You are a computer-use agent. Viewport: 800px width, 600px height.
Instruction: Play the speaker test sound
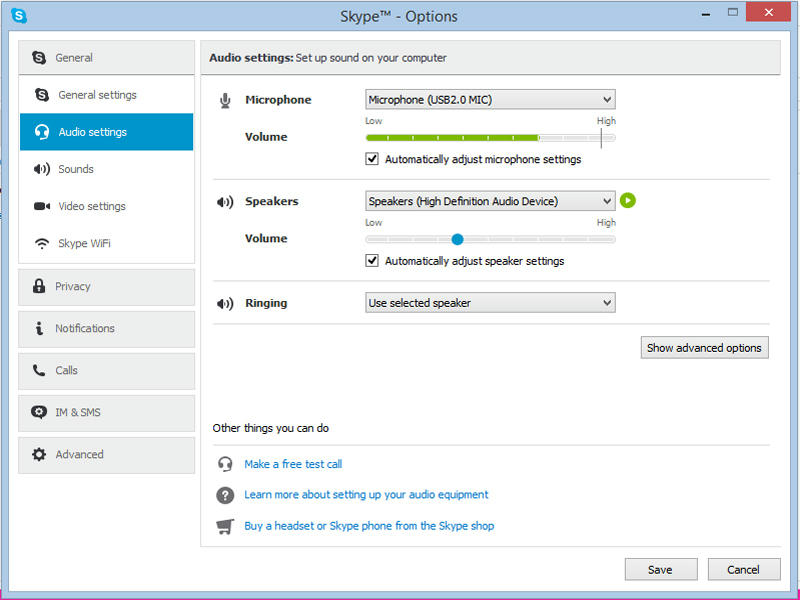628,201
